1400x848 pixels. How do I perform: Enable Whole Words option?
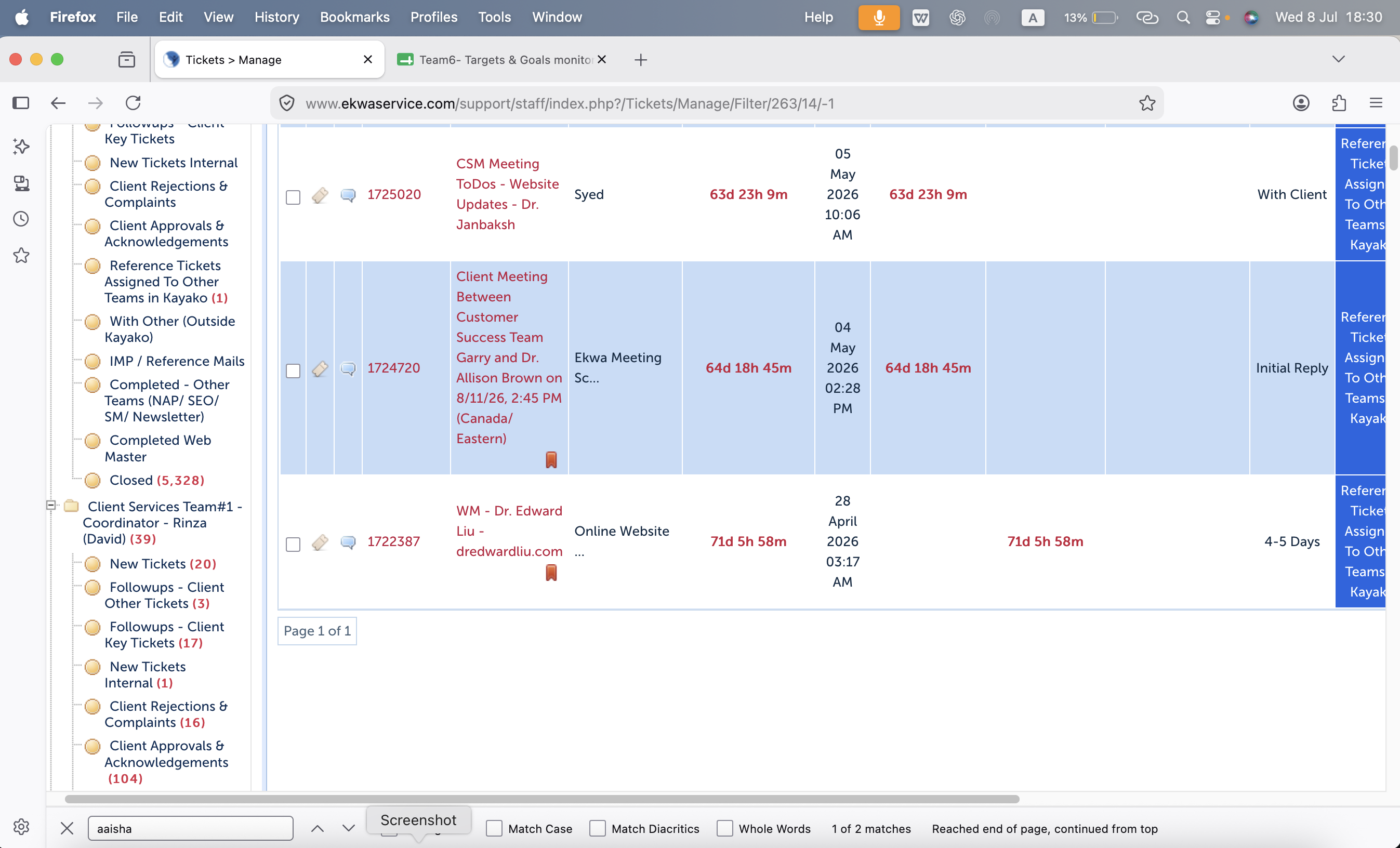pyautogui.click(x=724, y=829)
